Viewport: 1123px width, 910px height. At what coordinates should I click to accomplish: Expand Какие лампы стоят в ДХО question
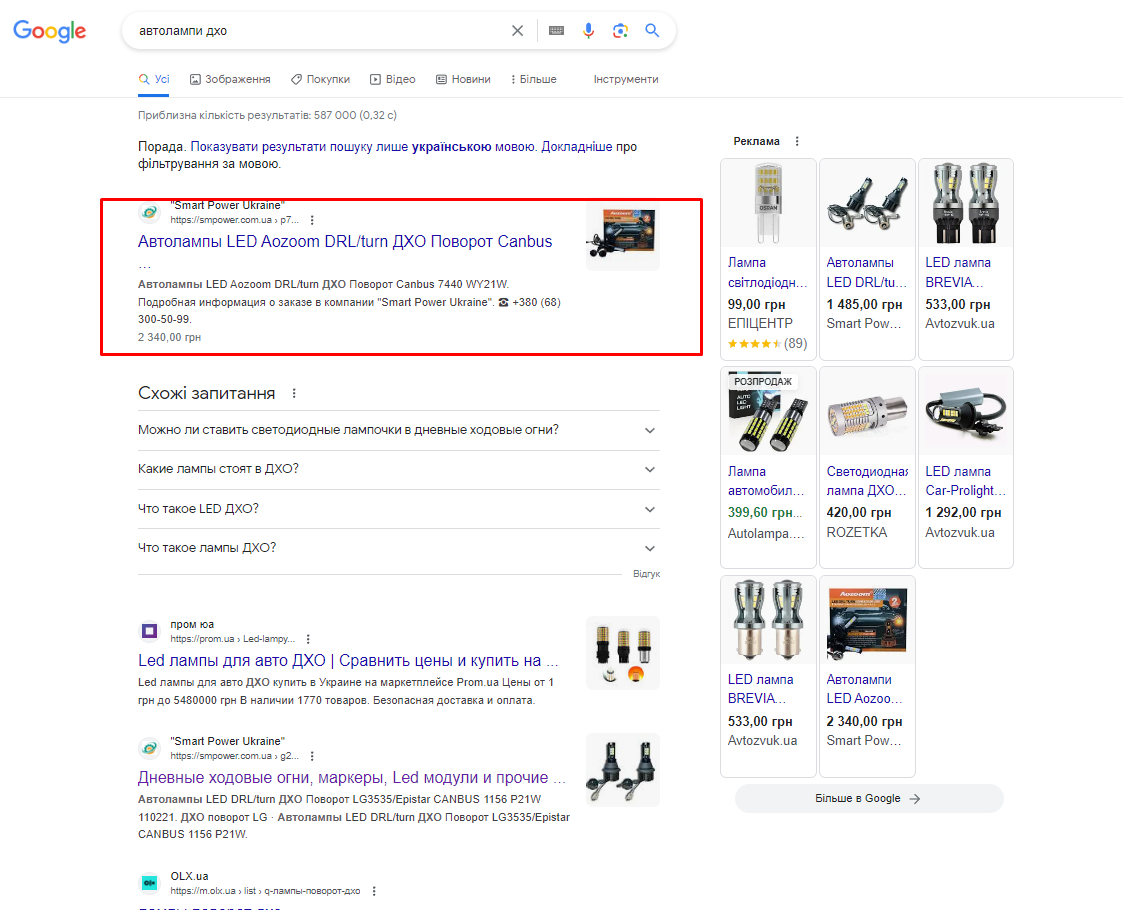tap(398, 470)
